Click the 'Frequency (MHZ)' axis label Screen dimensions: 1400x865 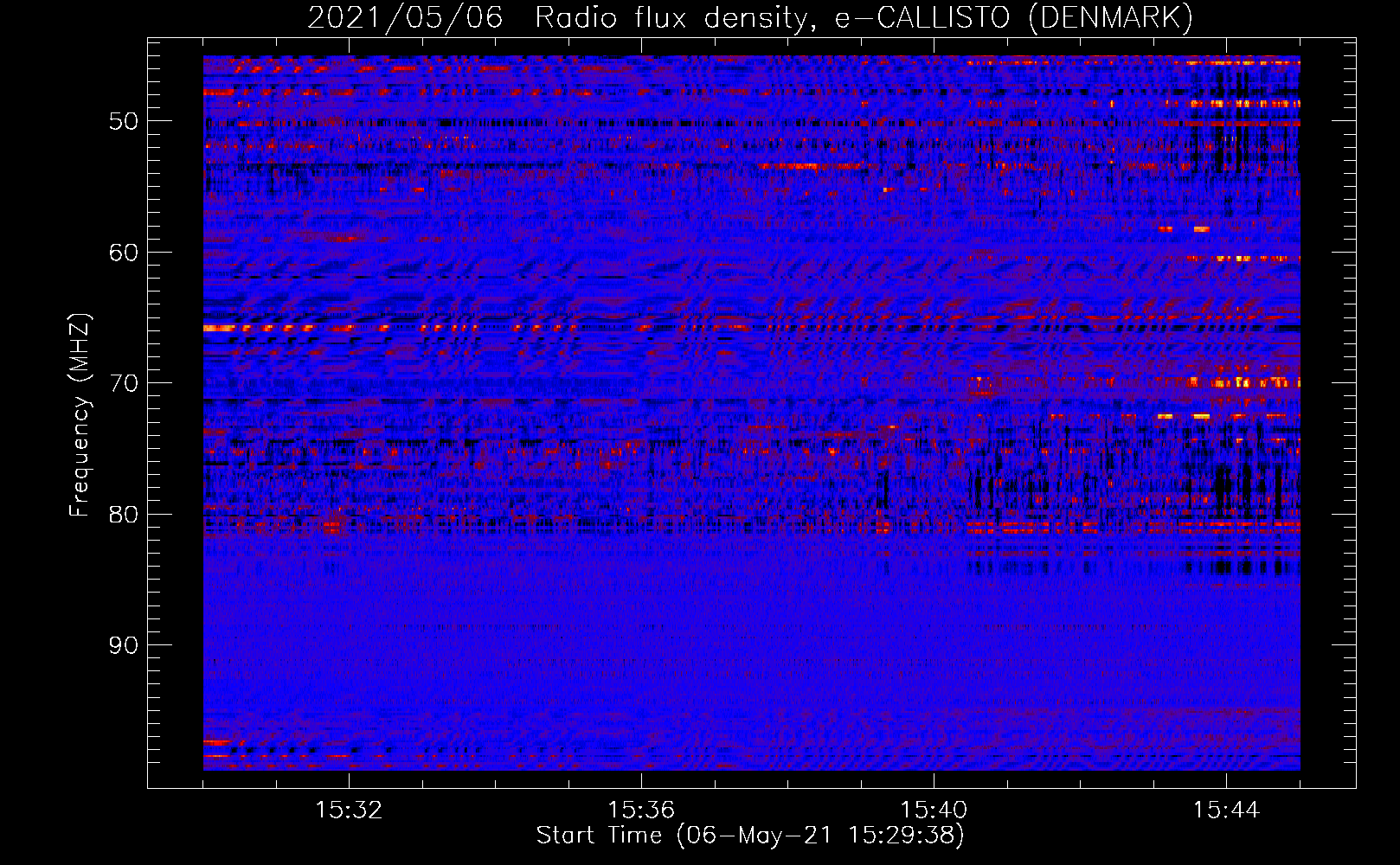[x=80, y=415]
